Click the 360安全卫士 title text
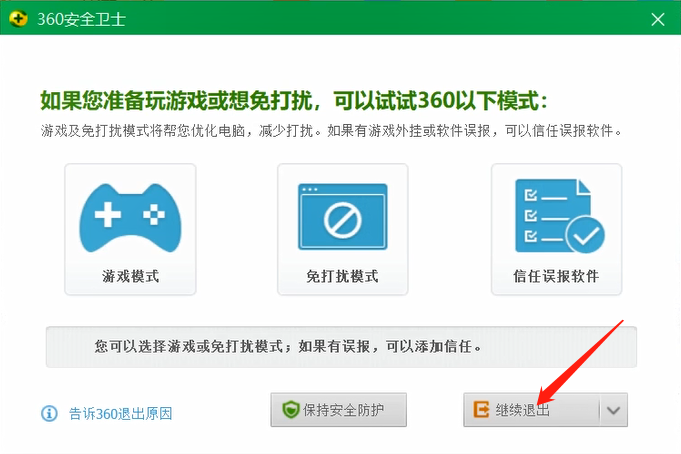Image resolution: width=681 pixels, height=454 pixels. (x=81, y=19)
